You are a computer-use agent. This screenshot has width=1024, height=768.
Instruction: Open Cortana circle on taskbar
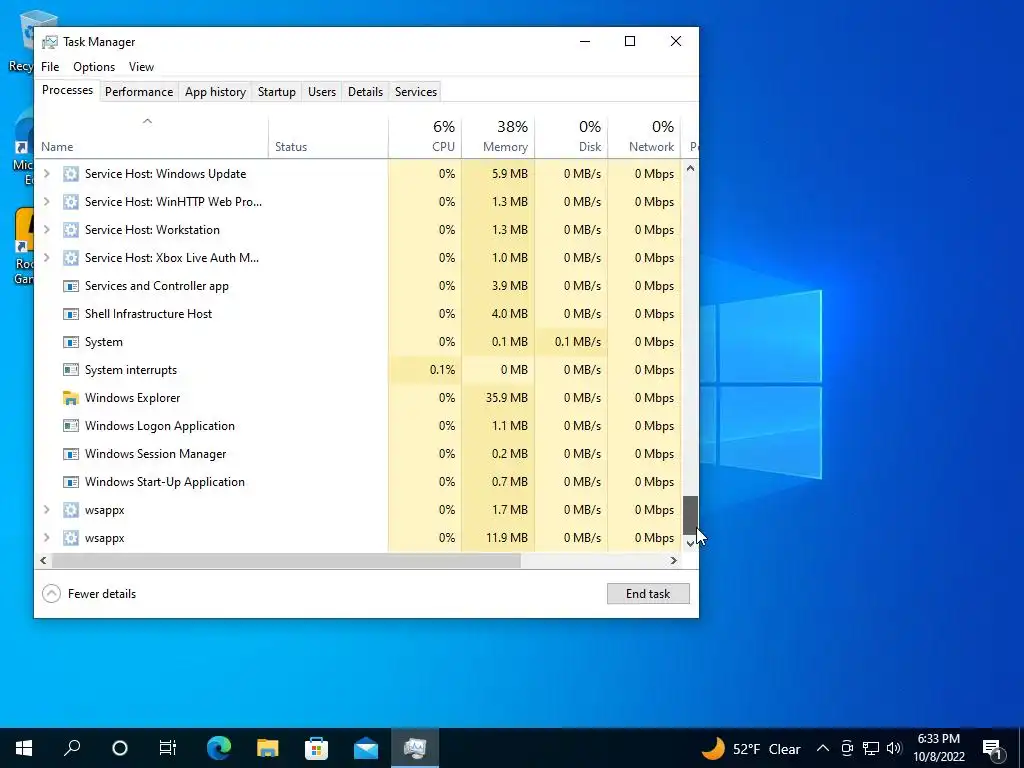point(120,748)
